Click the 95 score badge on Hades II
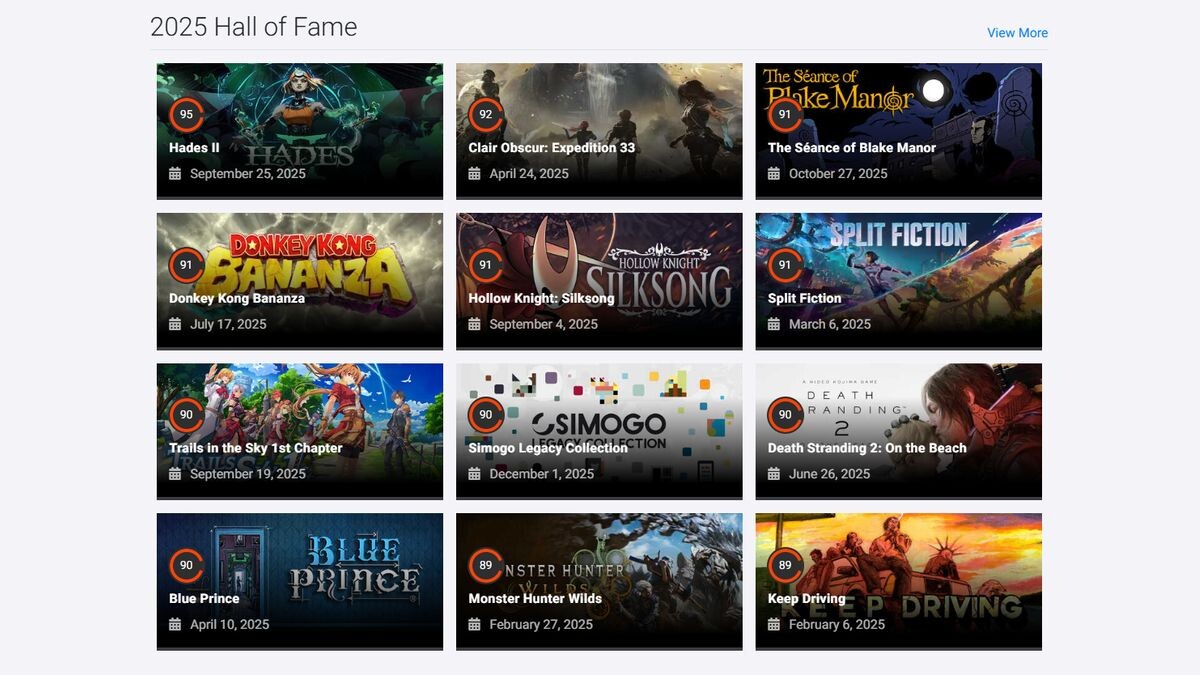Screen dimensions: 1200x675 186,115
